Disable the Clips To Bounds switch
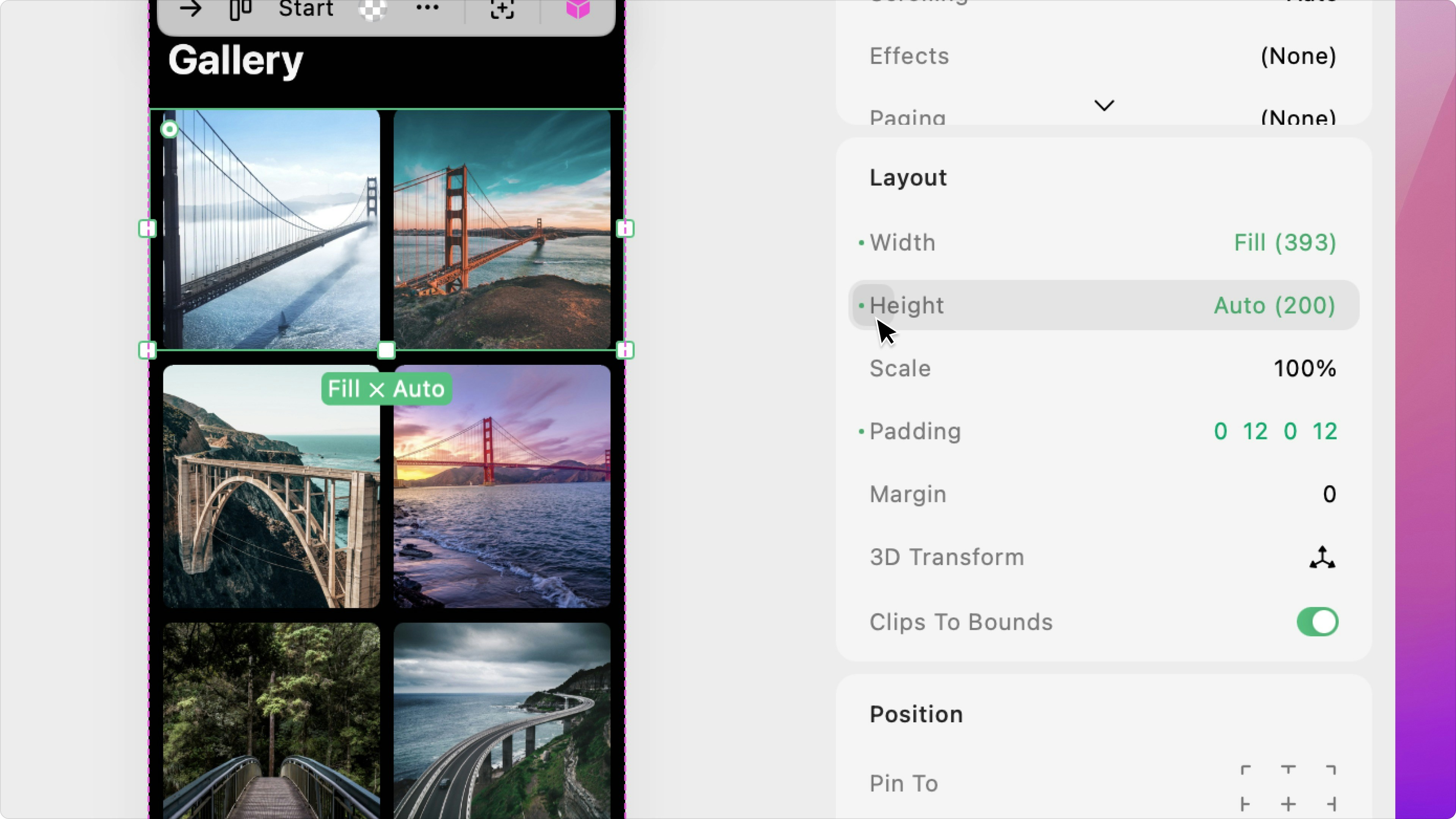Image resolution: width=1456 pixels, height=819 pixels. pyautogui.click(x=1317, y=622)
